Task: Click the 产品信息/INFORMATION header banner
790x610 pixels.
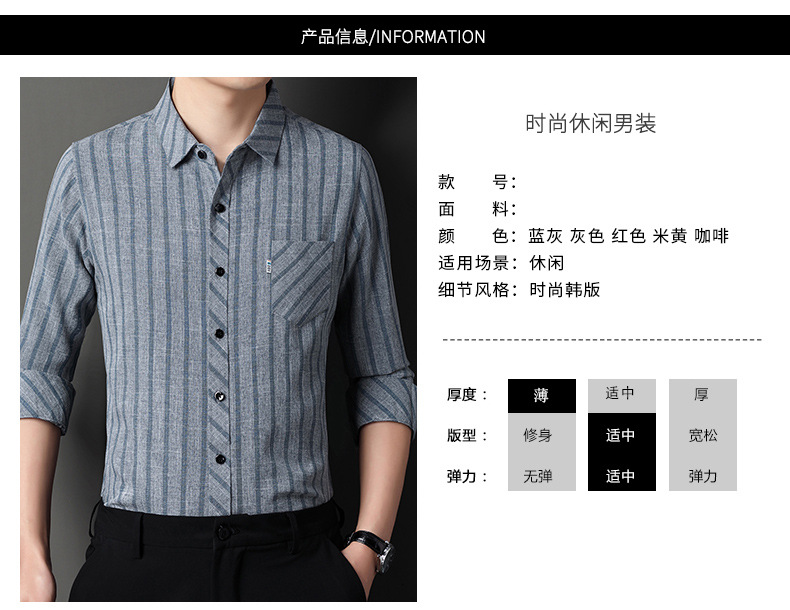Action: [x=395, y=35]
